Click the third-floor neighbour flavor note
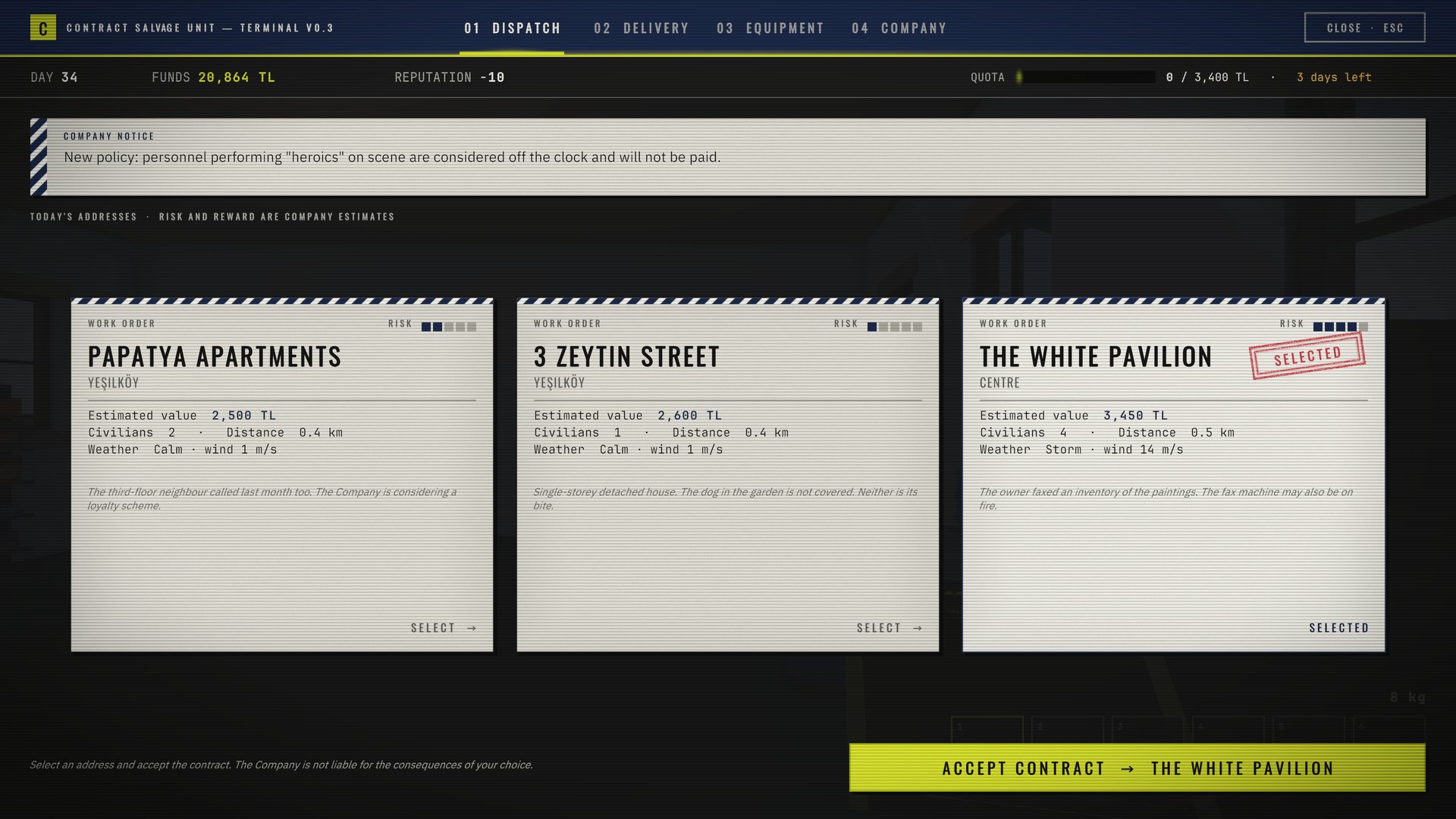Viewport: 1456px width, 819px height. click(272, 499)
